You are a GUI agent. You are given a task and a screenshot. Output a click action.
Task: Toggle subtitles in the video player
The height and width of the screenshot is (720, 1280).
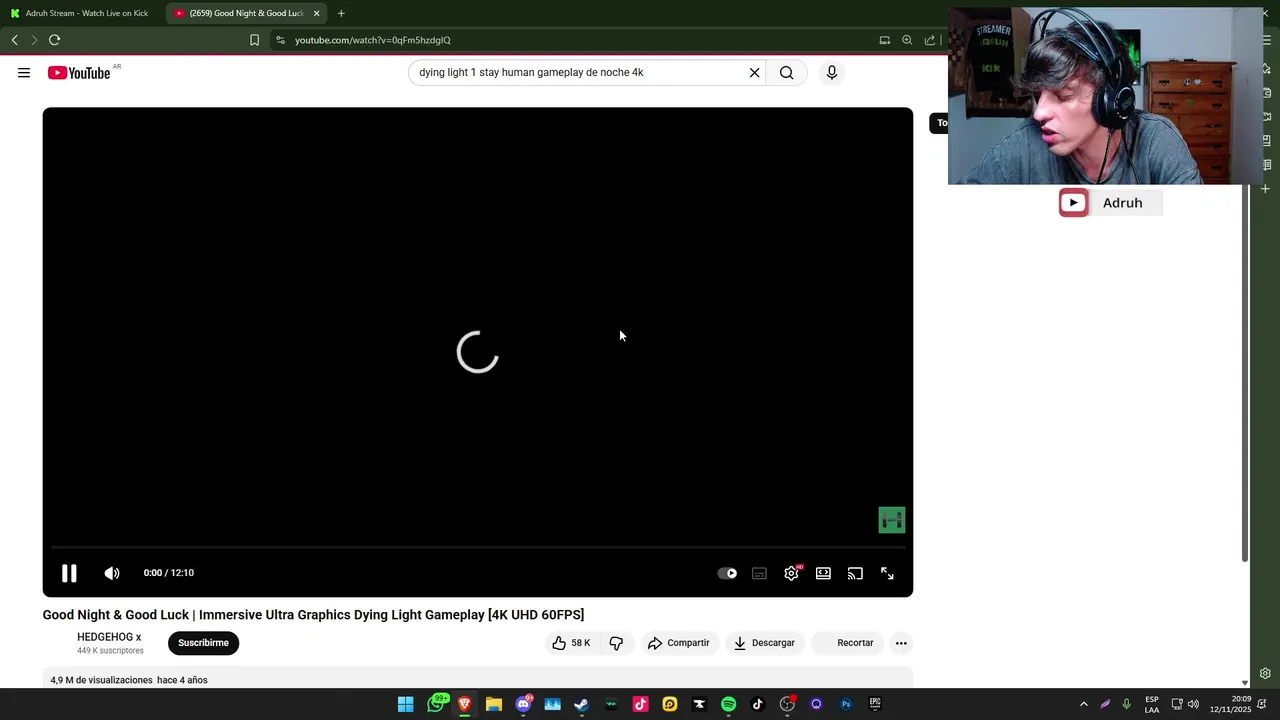pos(759,574)
